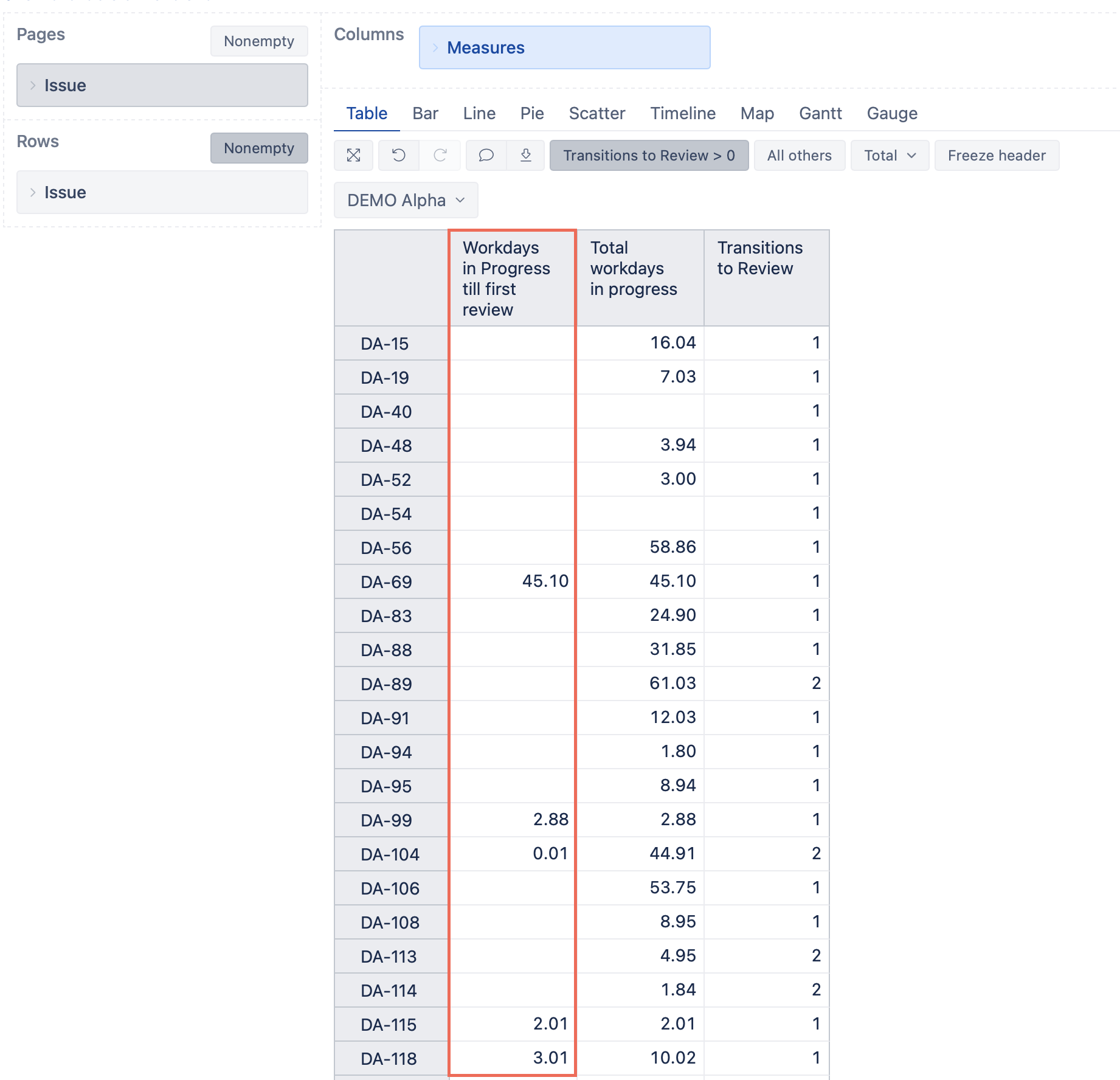
Task: Undo the last report change
Action: (398, 156)
